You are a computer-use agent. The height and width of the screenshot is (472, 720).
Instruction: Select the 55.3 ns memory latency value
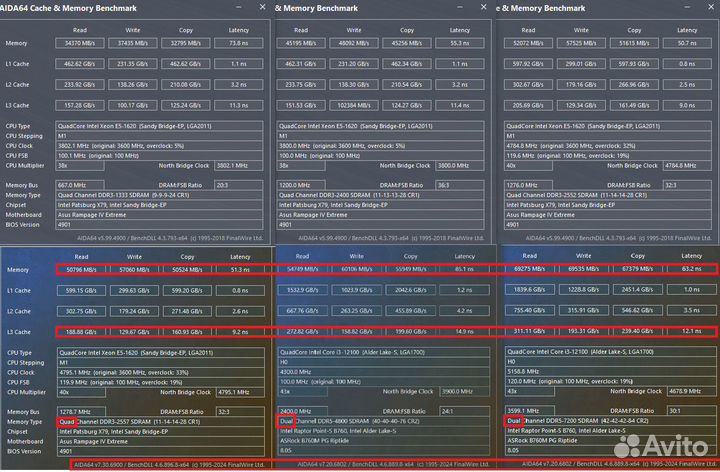click(x=460, y=43)
